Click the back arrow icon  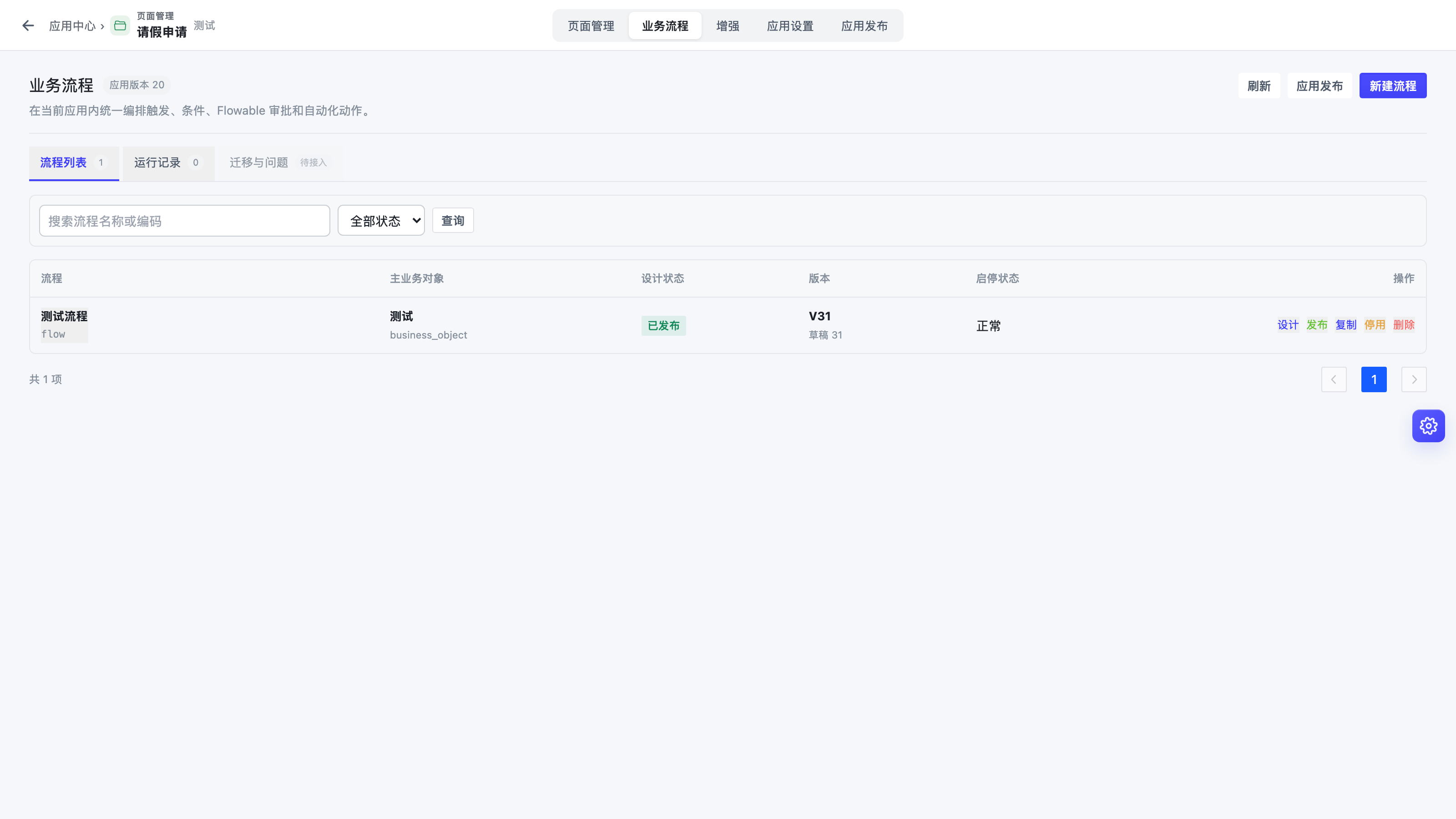[28, 25]
